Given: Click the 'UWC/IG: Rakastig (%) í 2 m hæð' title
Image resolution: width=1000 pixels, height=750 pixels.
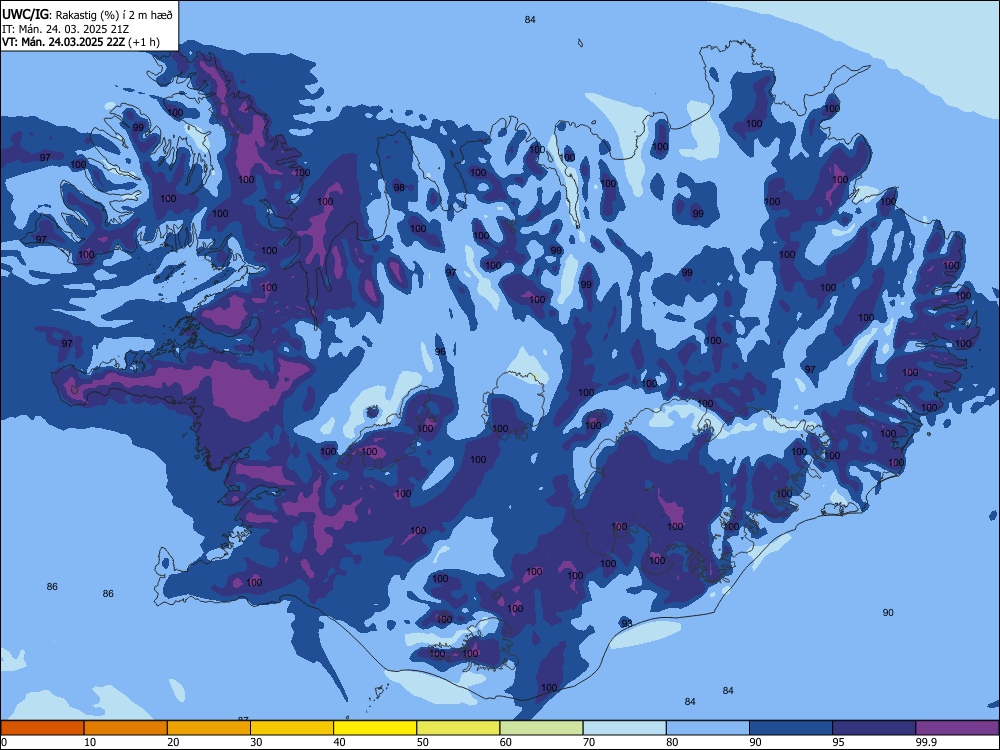Looking at the screenshot, I should (x=87, y=15).
